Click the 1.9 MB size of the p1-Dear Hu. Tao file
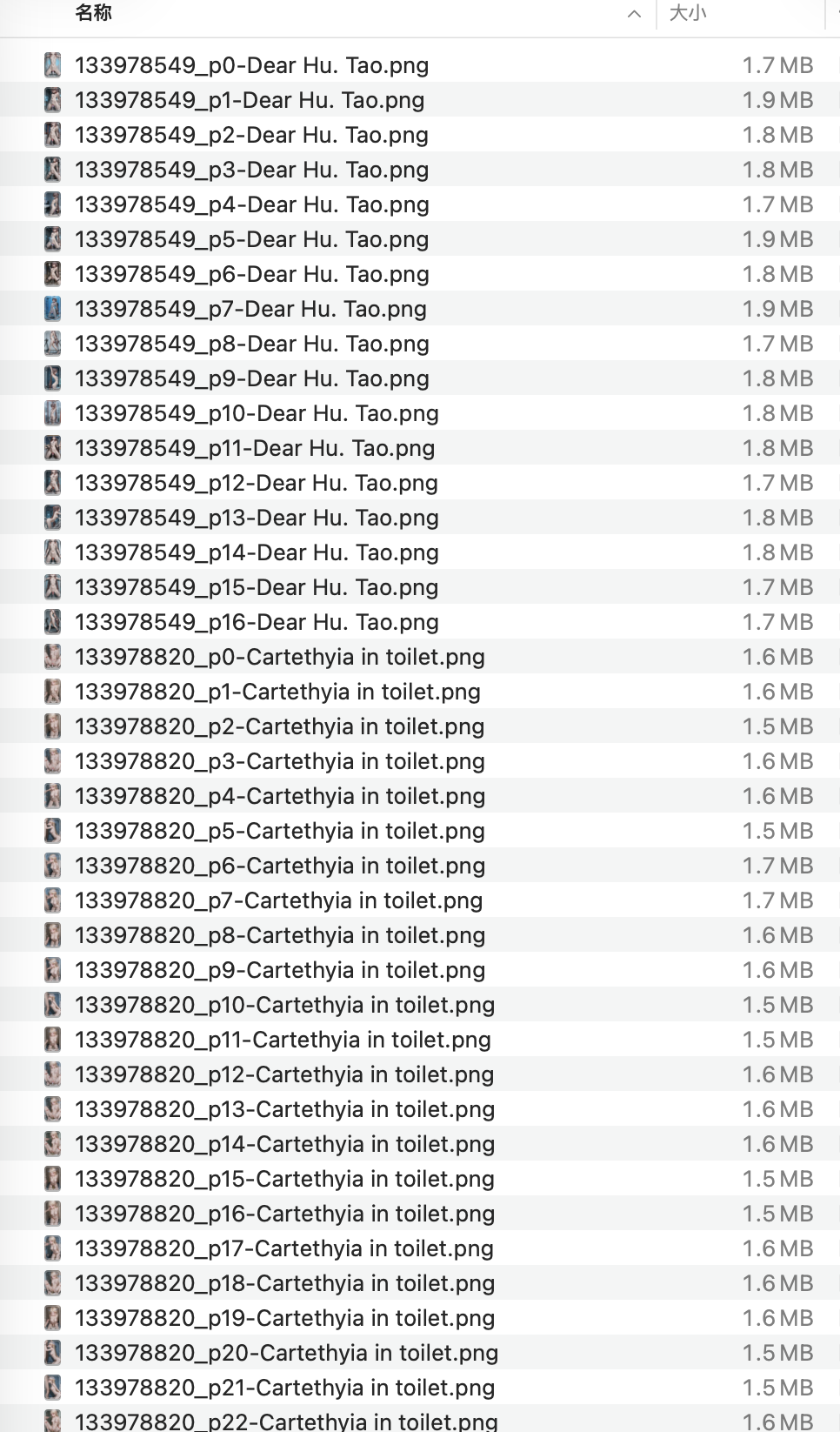The height and width of the screenshot is (1432, 840). (x=777, y=100)
